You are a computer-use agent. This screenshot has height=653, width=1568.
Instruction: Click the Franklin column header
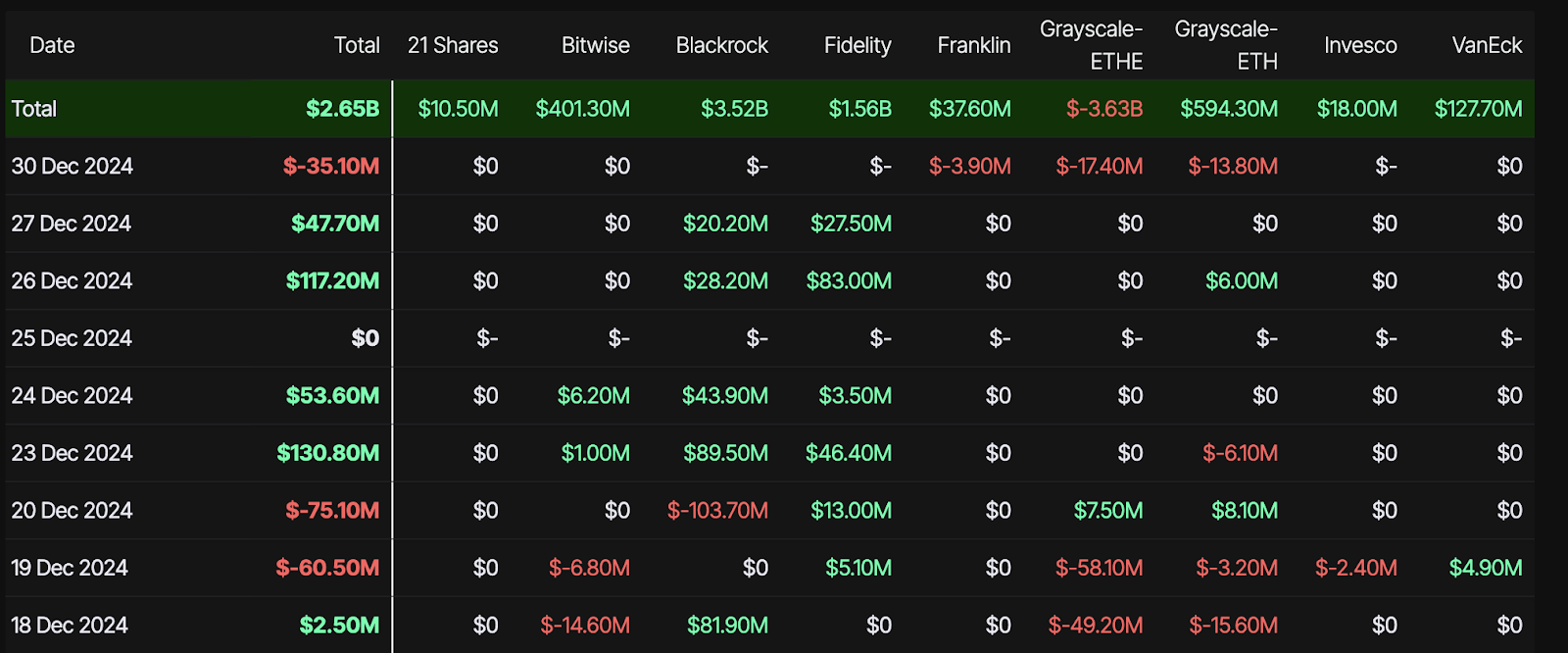click(974, 45)
